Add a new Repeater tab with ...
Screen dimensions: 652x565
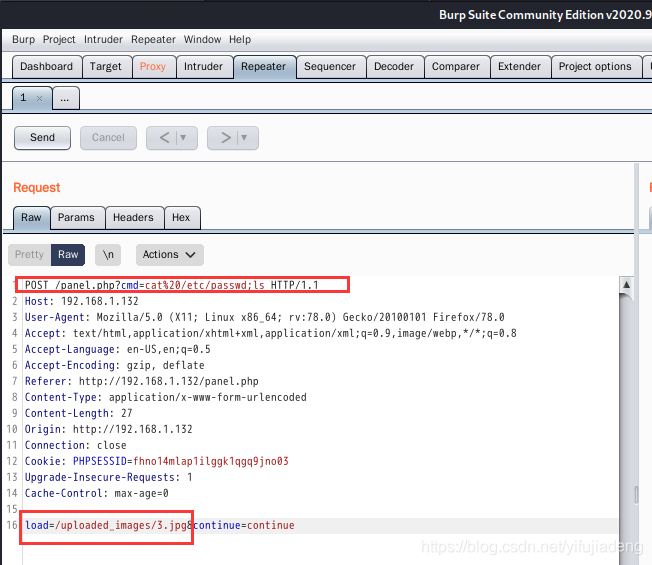tap(65, 99)
